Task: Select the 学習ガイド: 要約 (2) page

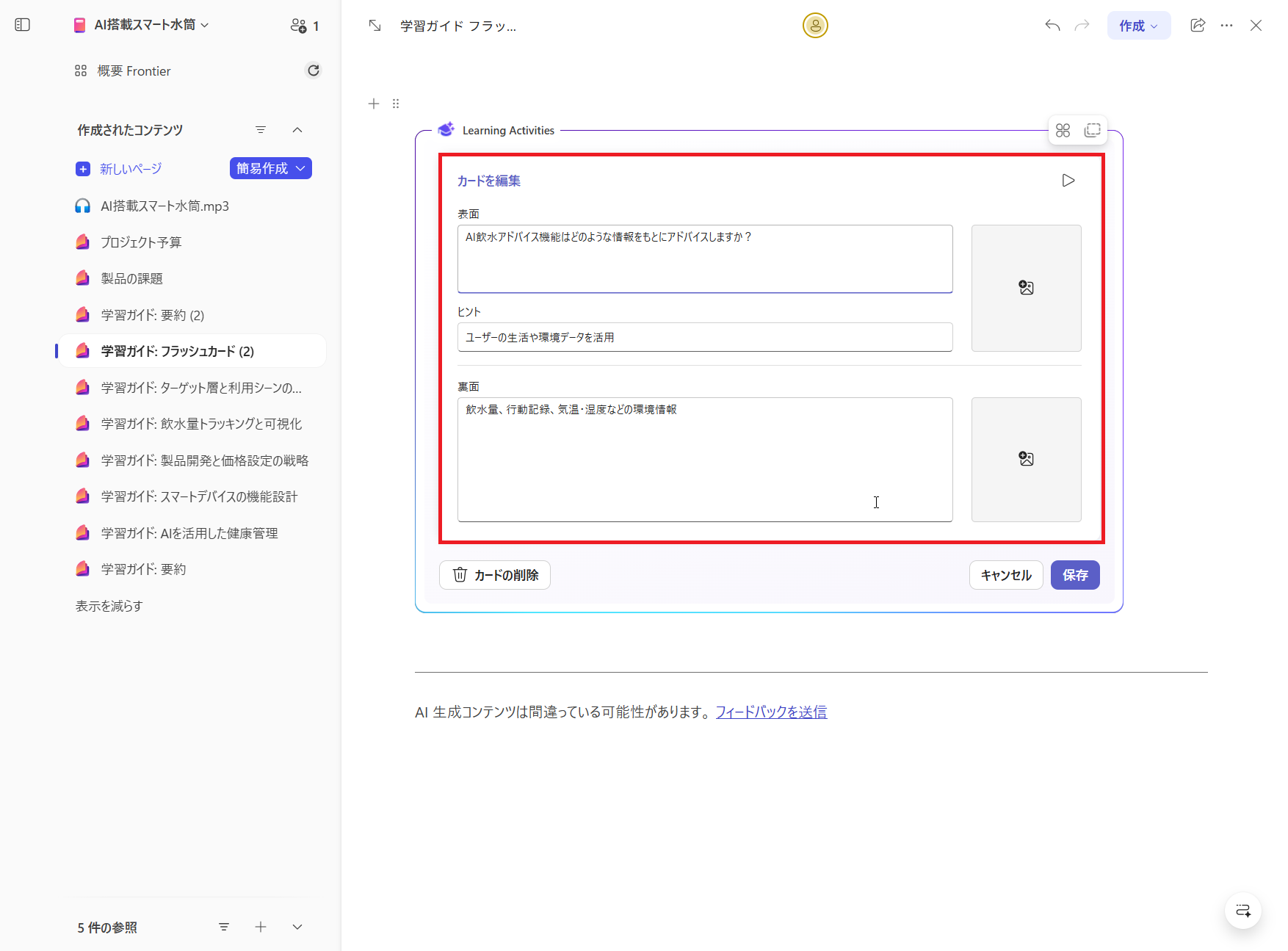Action: [x=152, y=314]
